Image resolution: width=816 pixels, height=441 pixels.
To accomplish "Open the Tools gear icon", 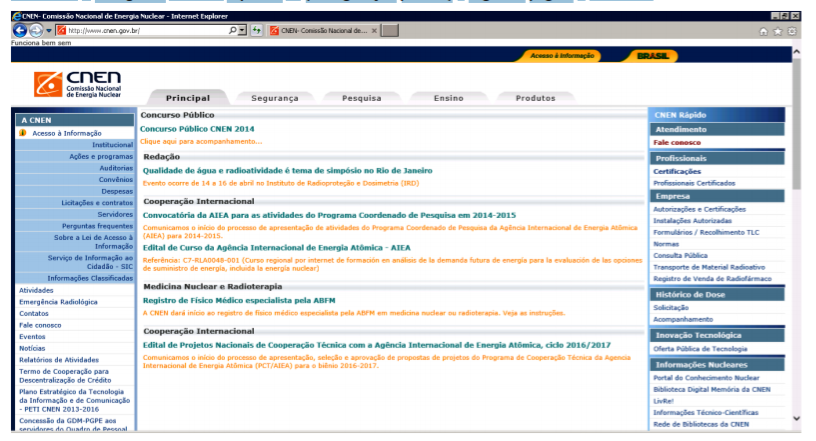I will click(x=792, y=31).
